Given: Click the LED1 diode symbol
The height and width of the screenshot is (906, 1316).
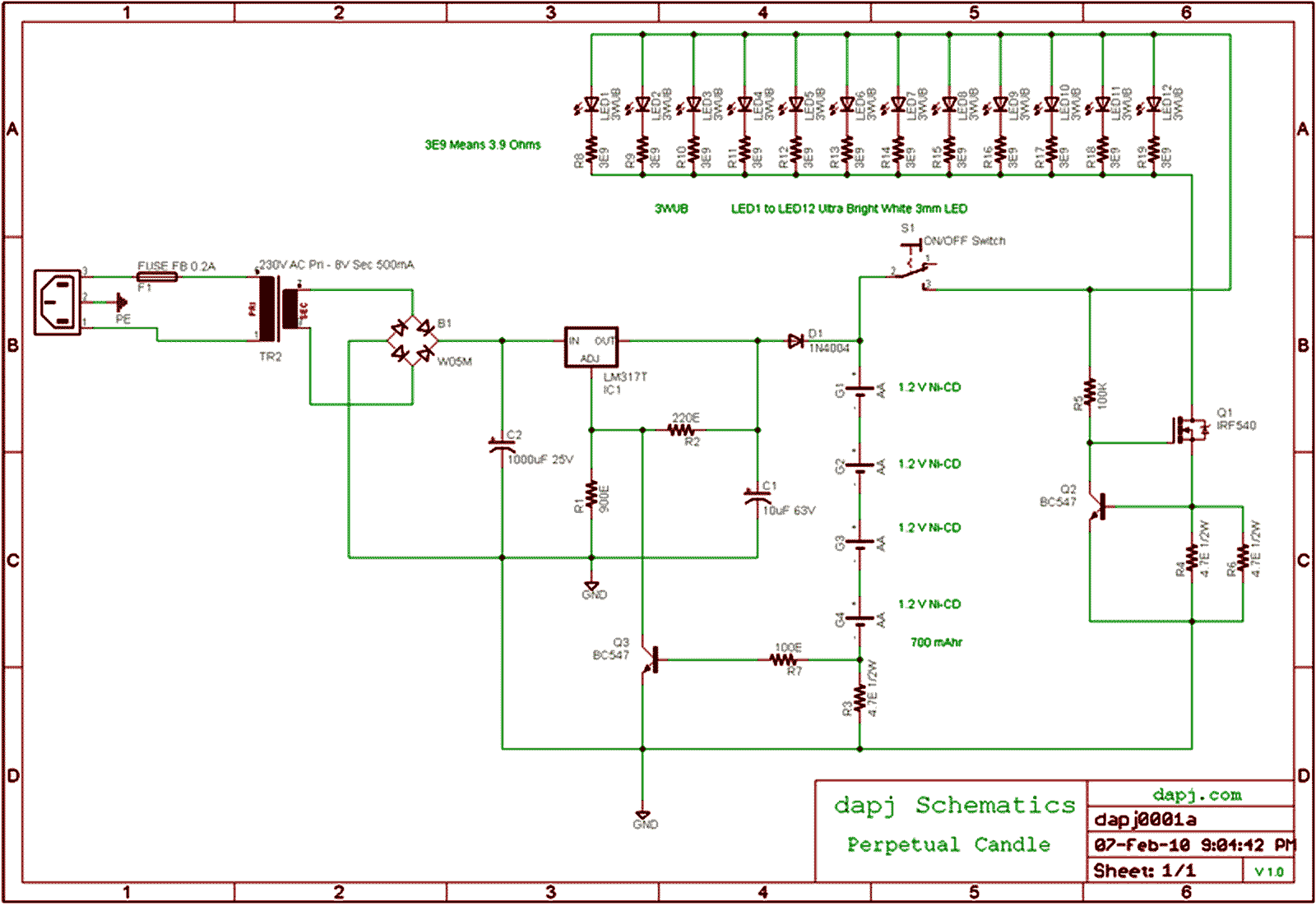Looking at the screenshot, I should pyautogui.click(x=586, y=105).
